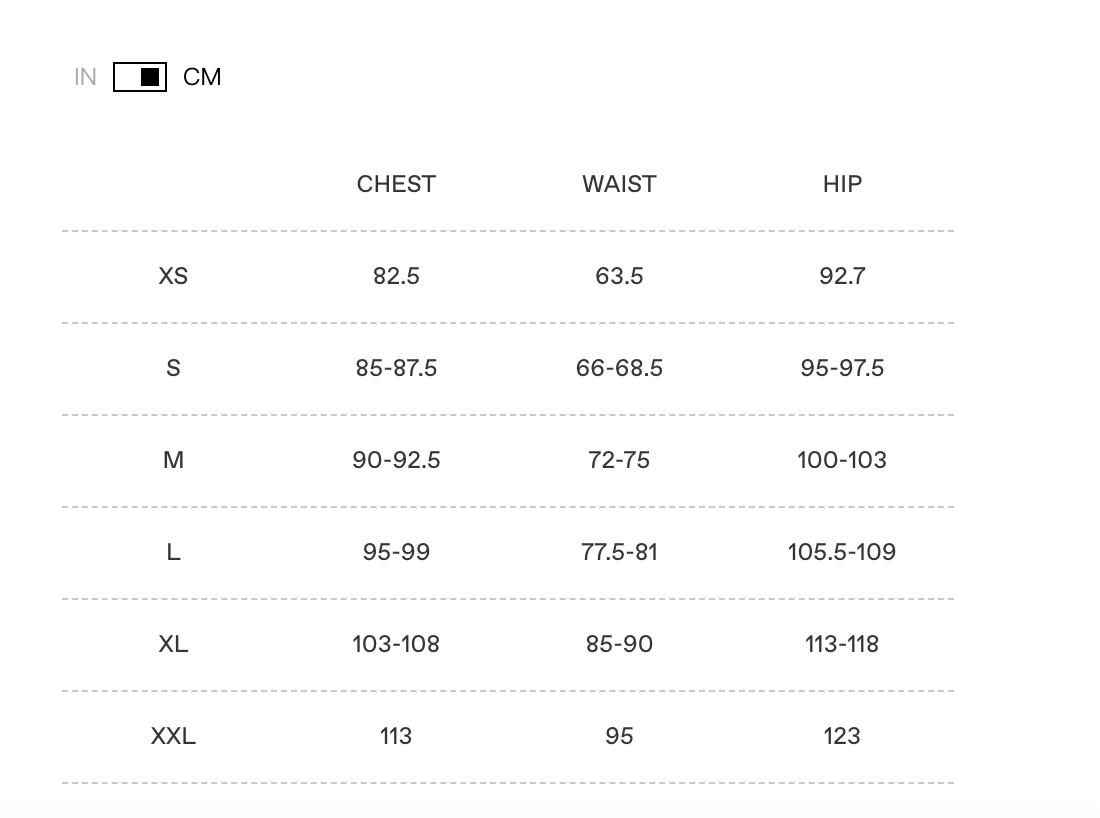The height and width of the screenshot is (818, 1100).
Task: Select the S size row label
Action: pos(173,368)
